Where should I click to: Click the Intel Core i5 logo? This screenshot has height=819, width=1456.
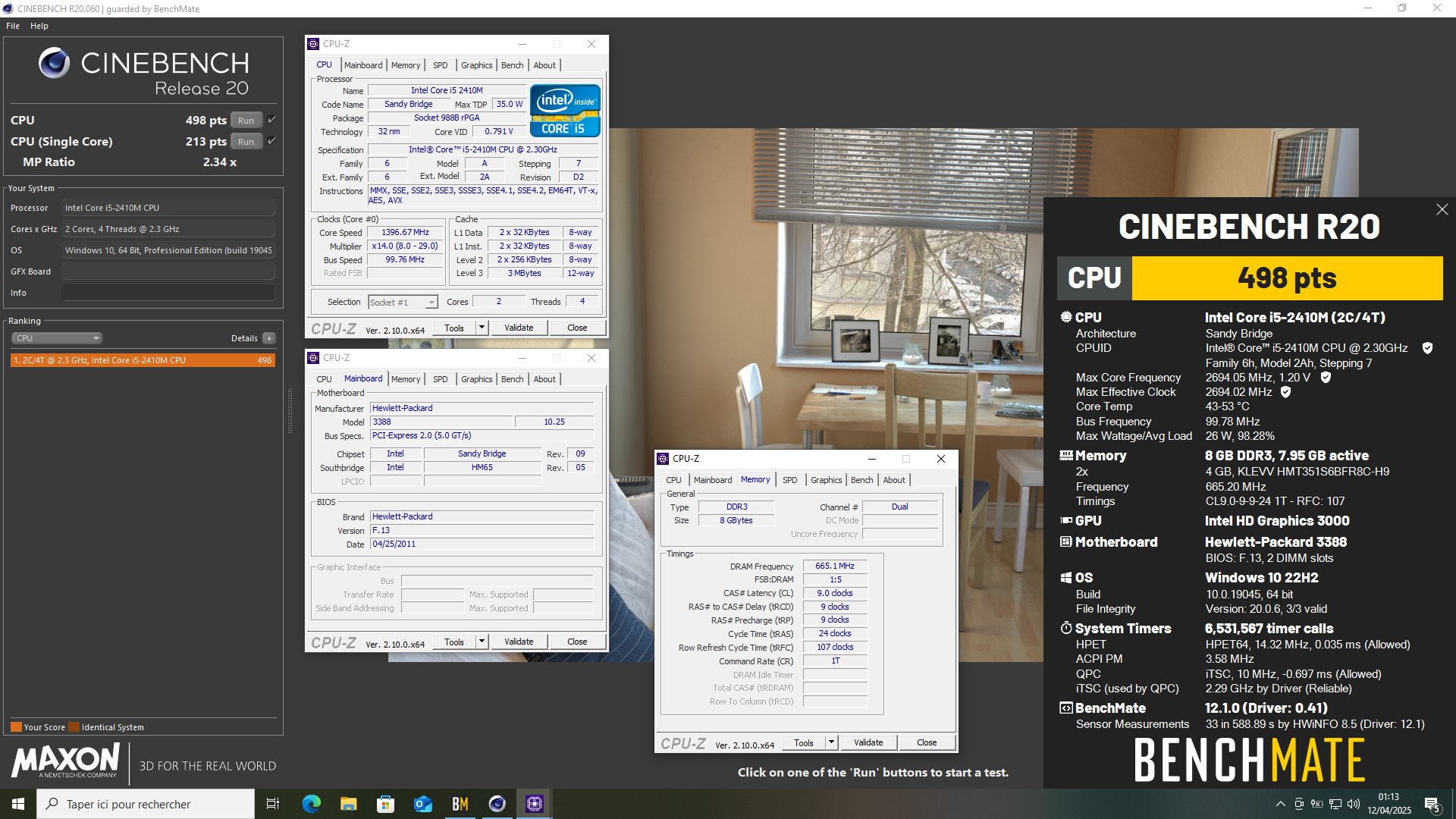565,111
